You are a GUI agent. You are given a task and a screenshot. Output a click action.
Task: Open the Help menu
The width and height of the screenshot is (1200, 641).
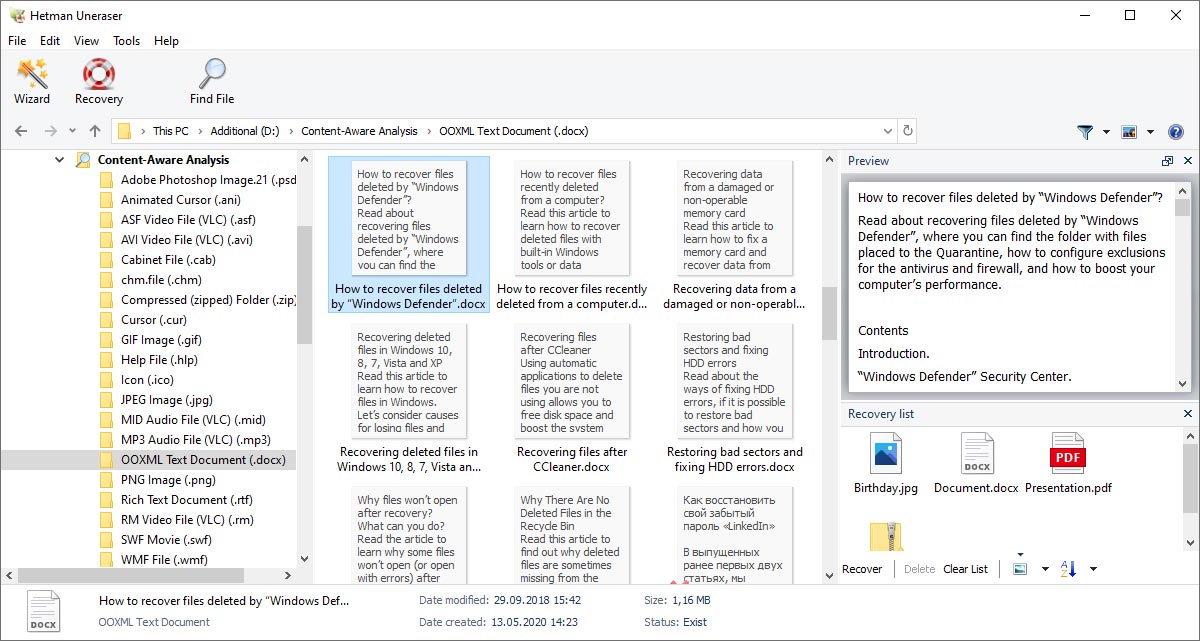point(166,41)
